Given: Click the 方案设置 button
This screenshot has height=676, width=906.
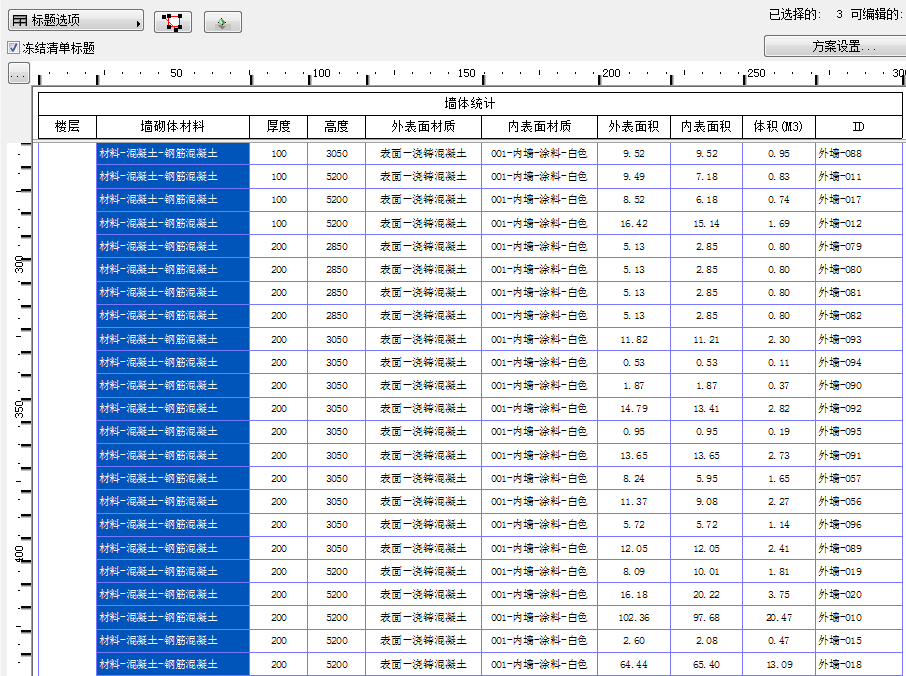Looking at the screenshot, I should tap(834, 46).
